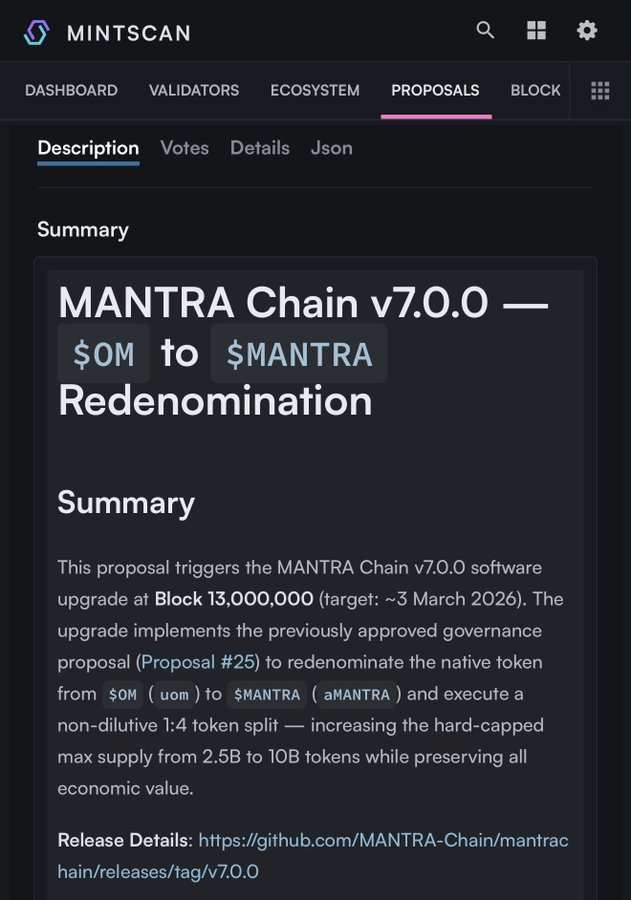The width and height of the screenshot is (631, 900).
Task: Open the Validators nav tab
Action: (x=194, y=91)
